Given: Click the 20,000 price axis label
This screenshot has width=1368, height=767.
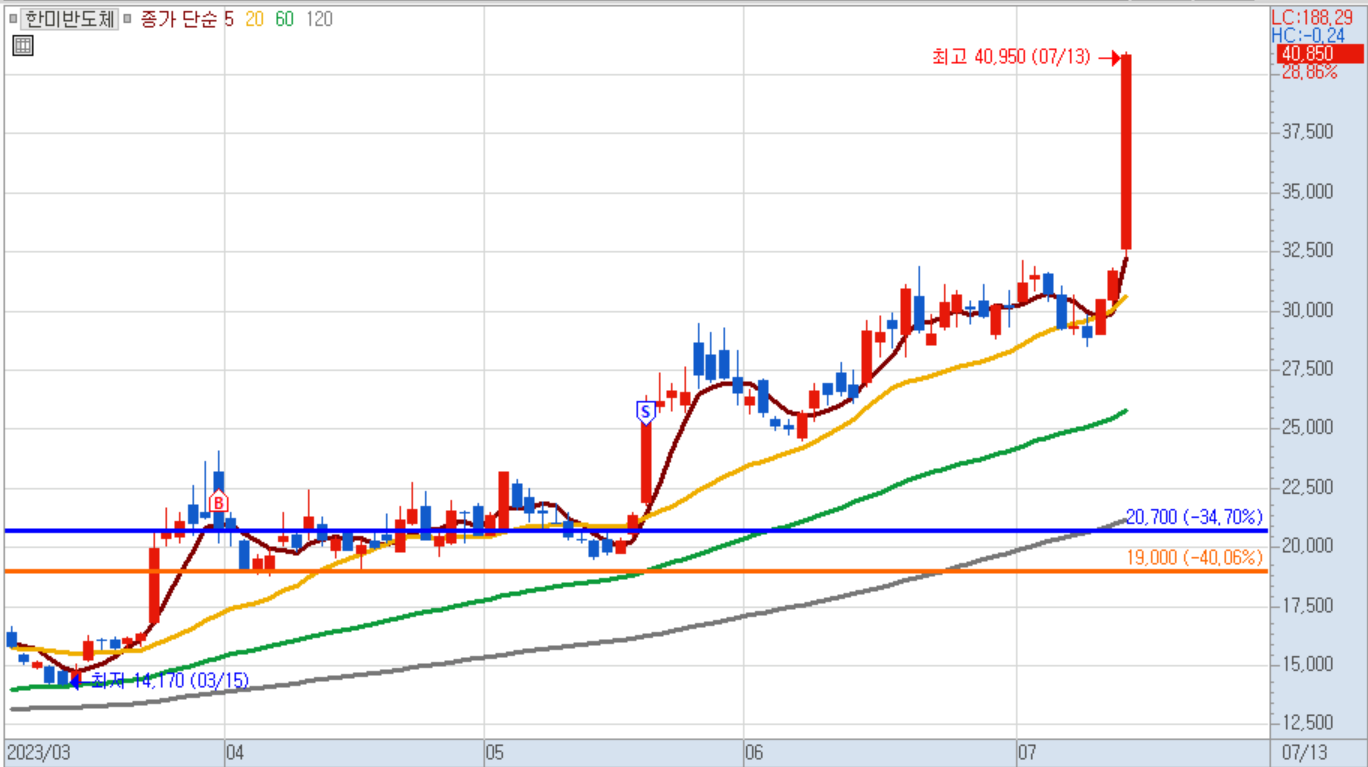Looking at the screenshot, I should (x=1308, y=546).
